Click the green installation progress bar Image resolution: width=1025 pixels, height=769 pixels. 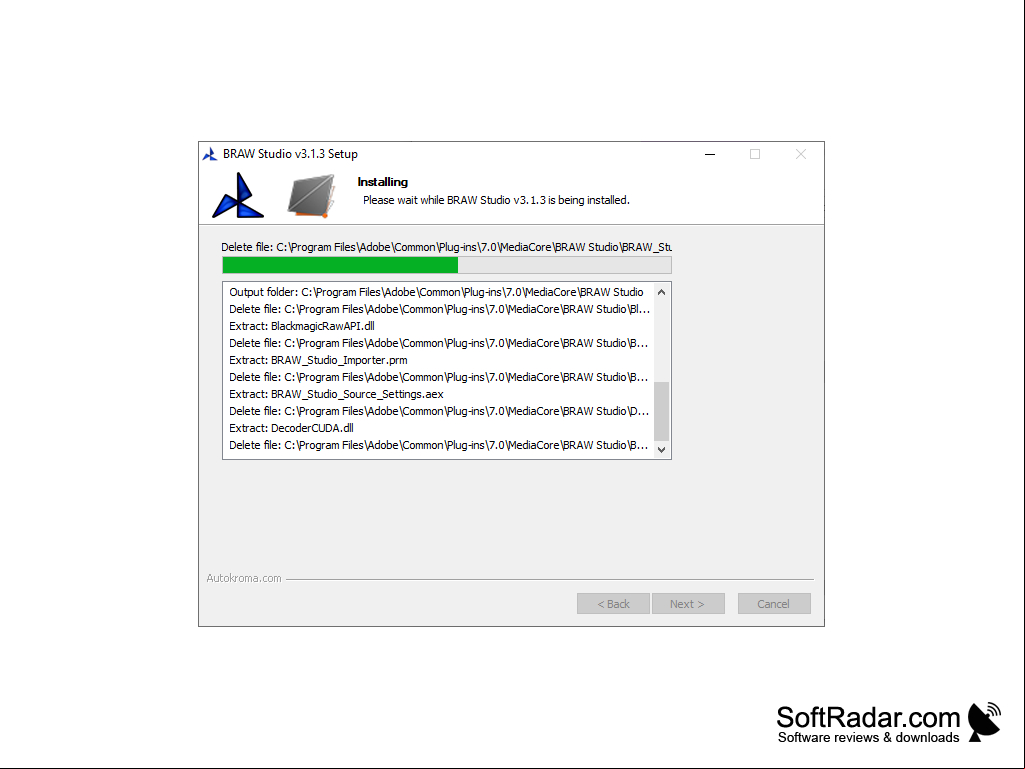447,265
